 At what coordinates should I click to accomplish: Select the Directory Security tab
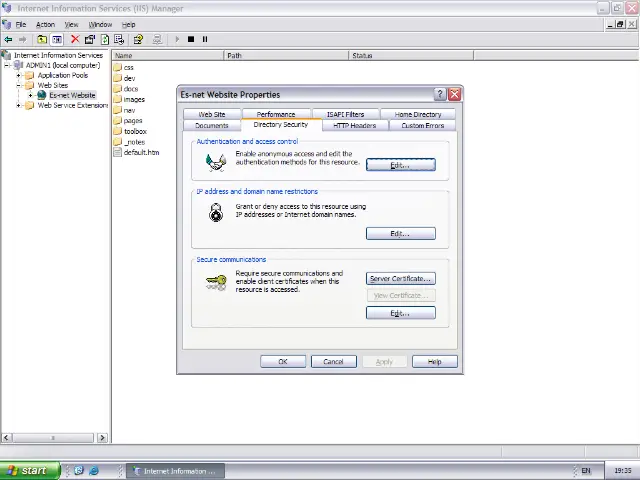point(281,124)
